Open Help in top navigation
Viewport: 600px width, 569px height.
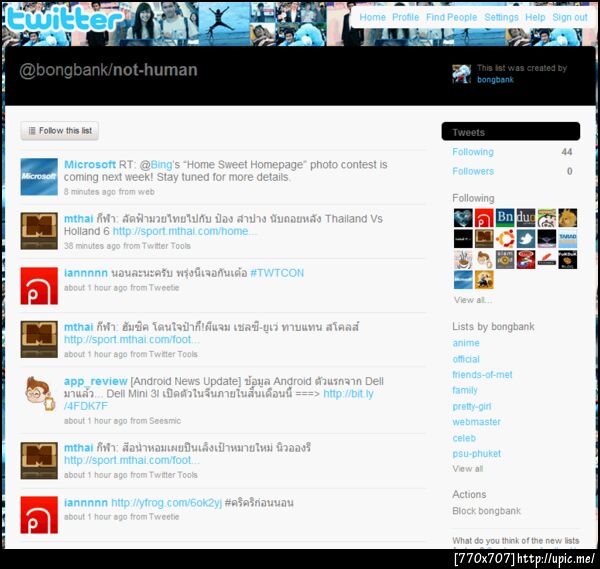click(x=535, y=17)
